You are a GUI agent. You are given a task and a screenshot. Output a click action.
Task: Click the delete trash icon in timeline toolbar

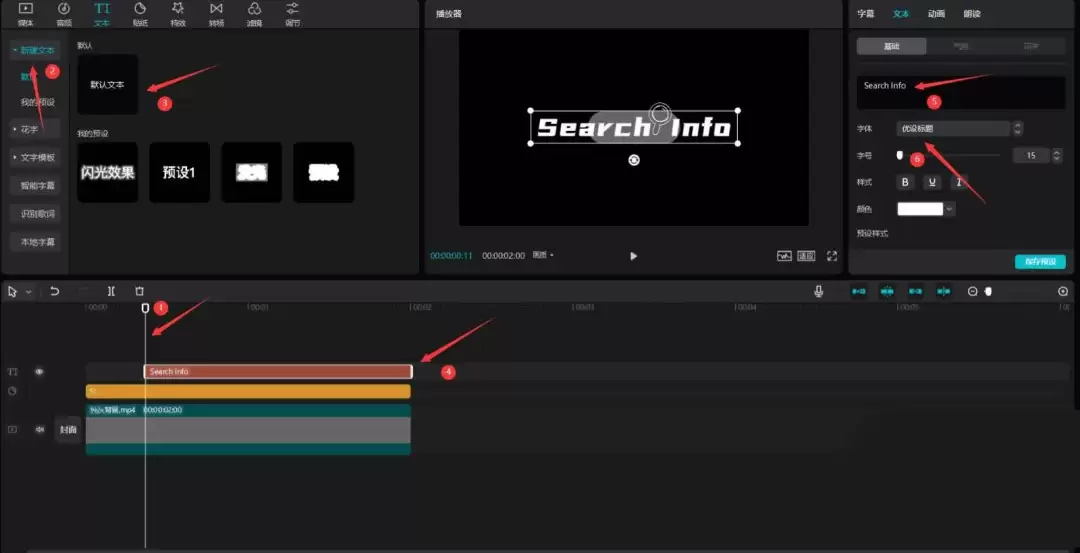[139, 291]
